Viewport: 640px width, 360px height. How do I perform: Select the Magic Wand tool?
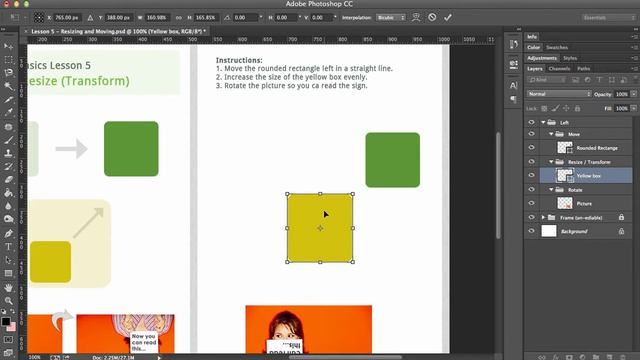pyautogui.click(x=8, y=86)
